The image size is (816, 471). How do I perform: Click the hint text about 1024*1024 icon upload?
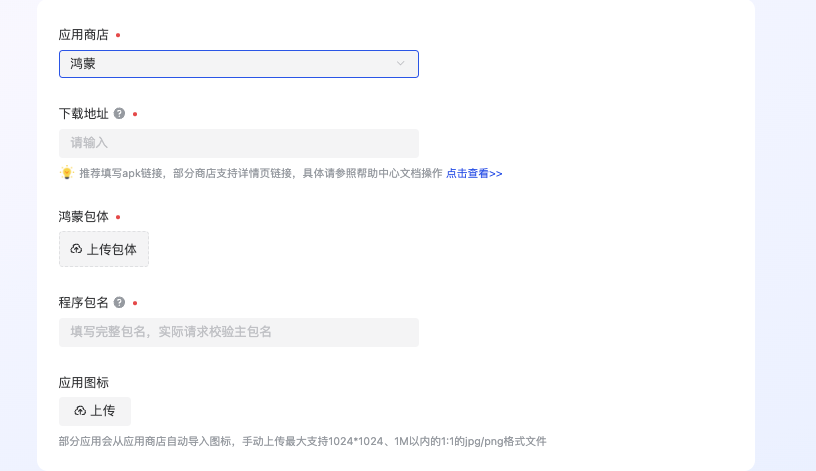click(302, 441)
